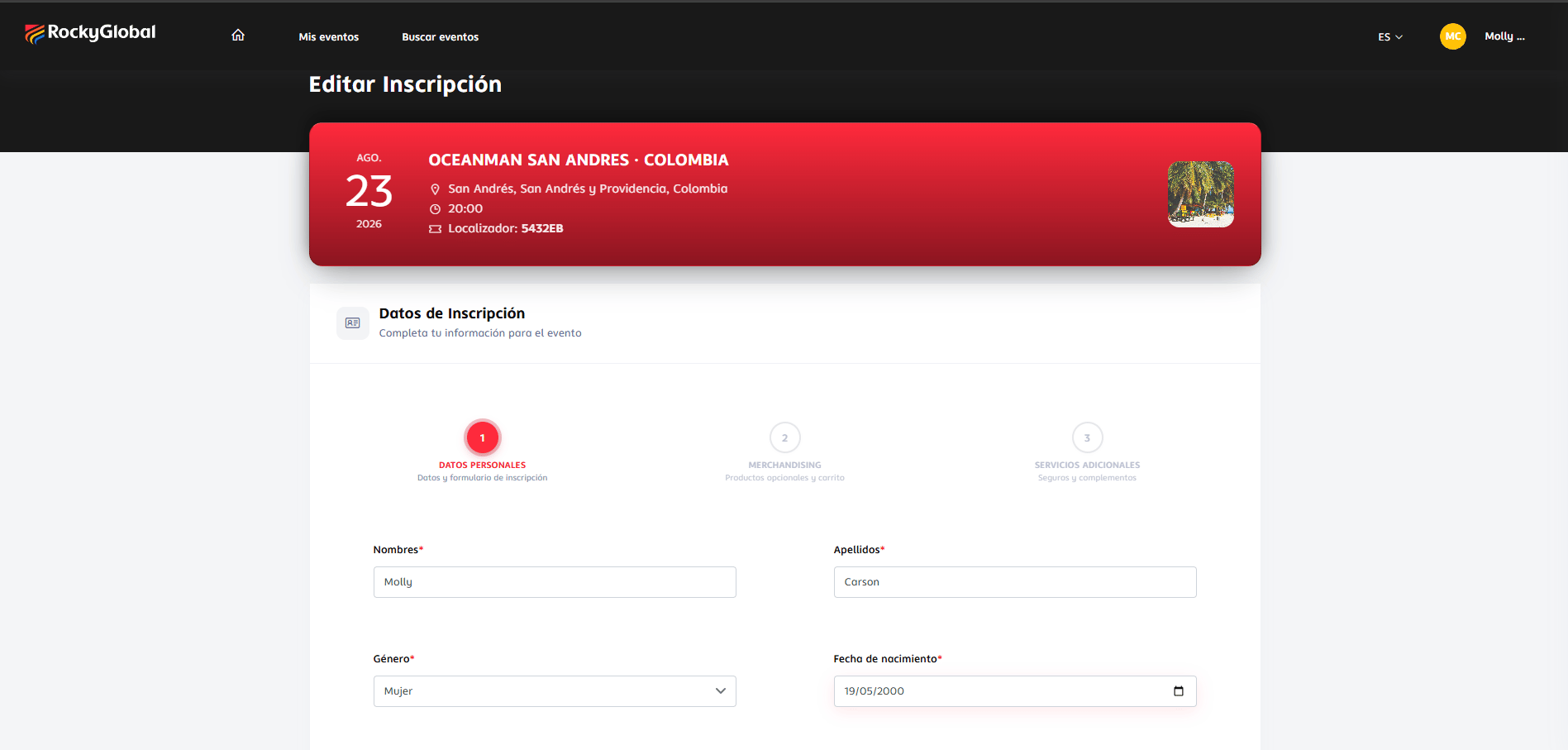This screenshot has width=1568, height=750.
Task: Click the Nombres input field
Action: pos(555,582)
